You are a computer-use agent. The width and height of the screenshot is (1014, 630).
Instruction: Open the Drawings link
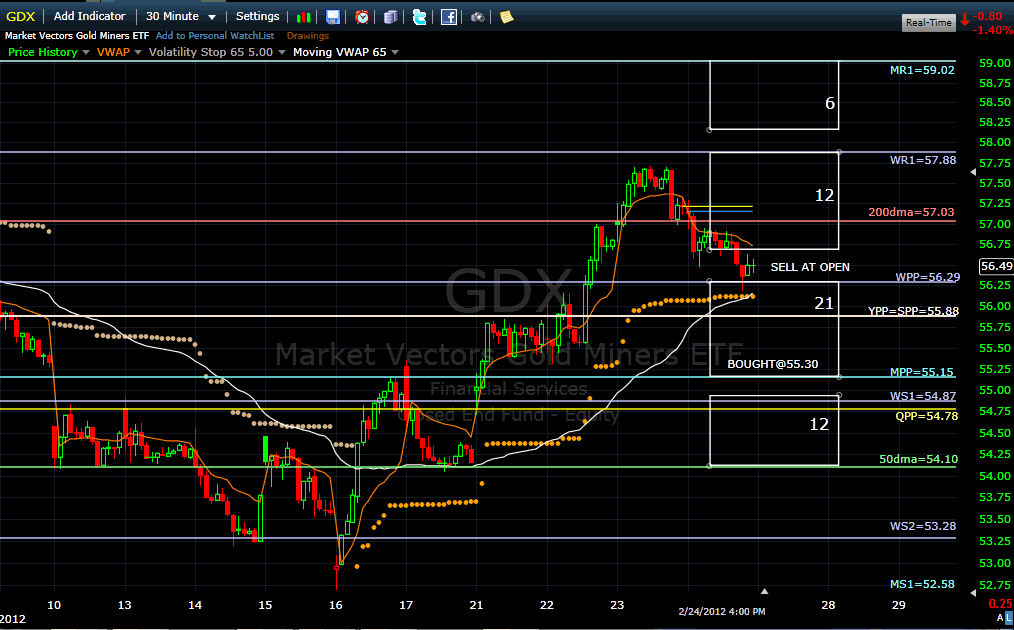tap(308, 36)
